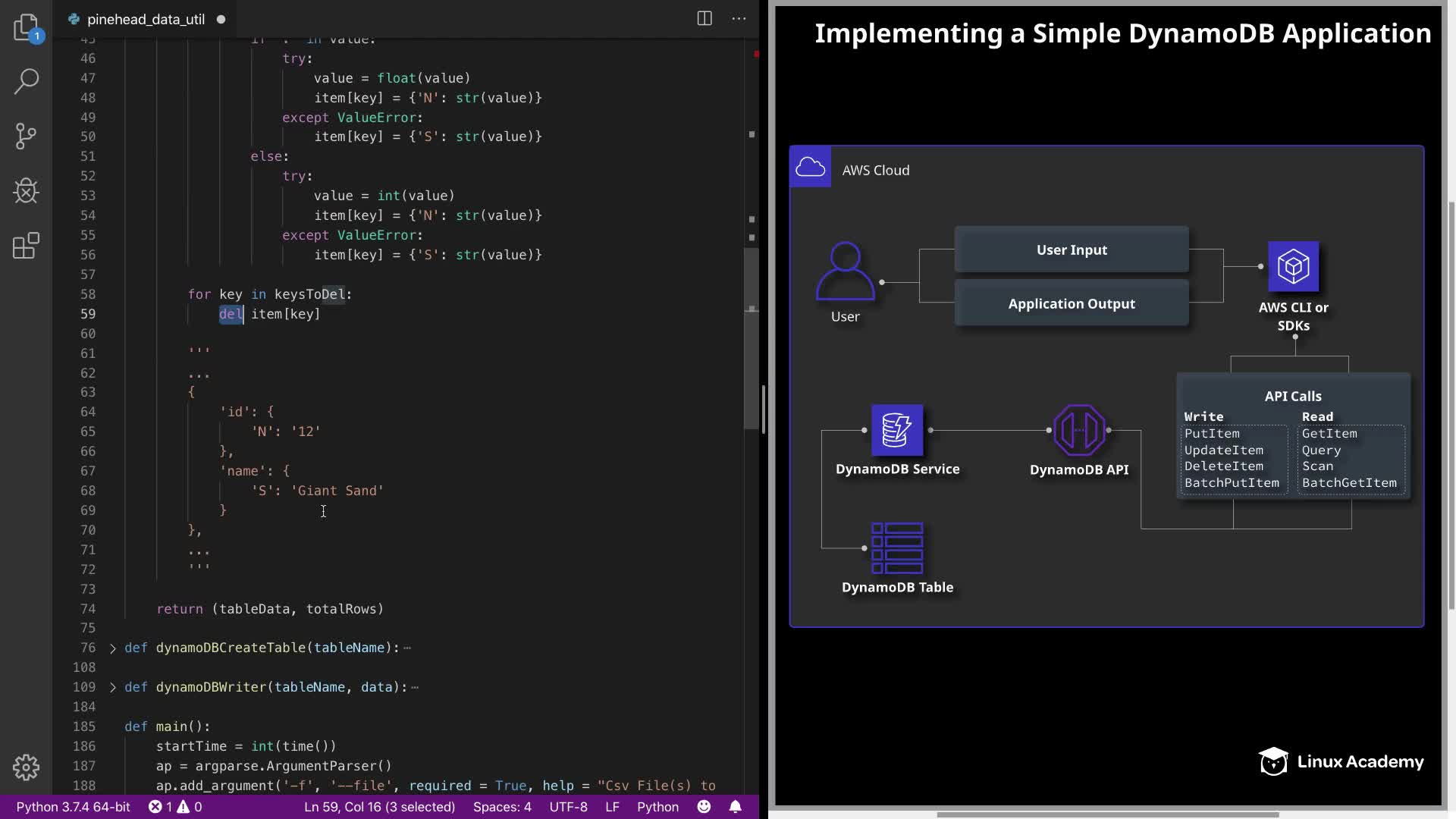
Task: Open the Source Control view
Action: pos(27,136)
